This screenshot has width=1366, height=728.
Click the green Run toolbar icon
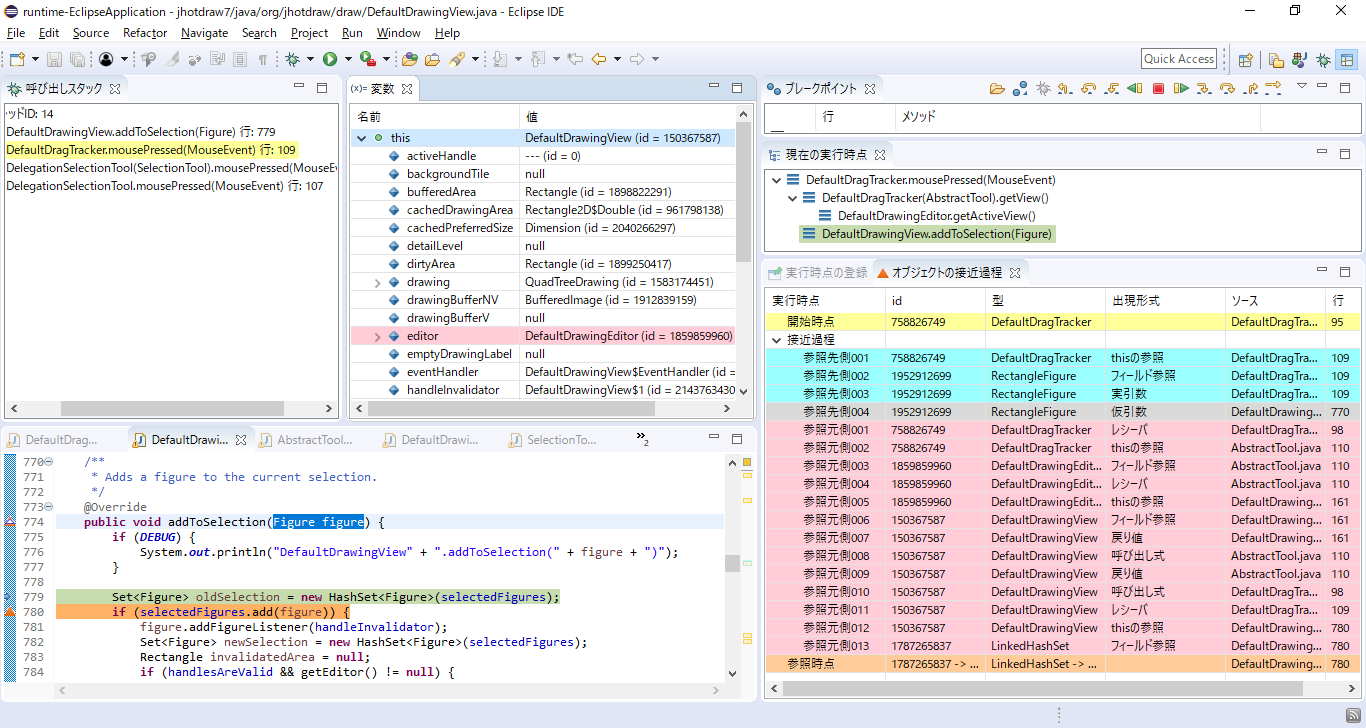330,59
